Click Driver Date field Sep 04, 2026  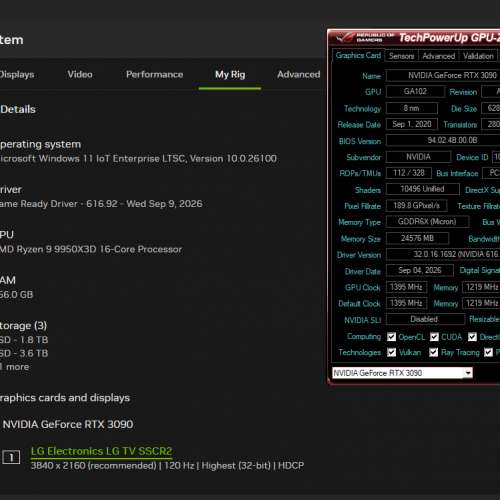tap(420, 270)
